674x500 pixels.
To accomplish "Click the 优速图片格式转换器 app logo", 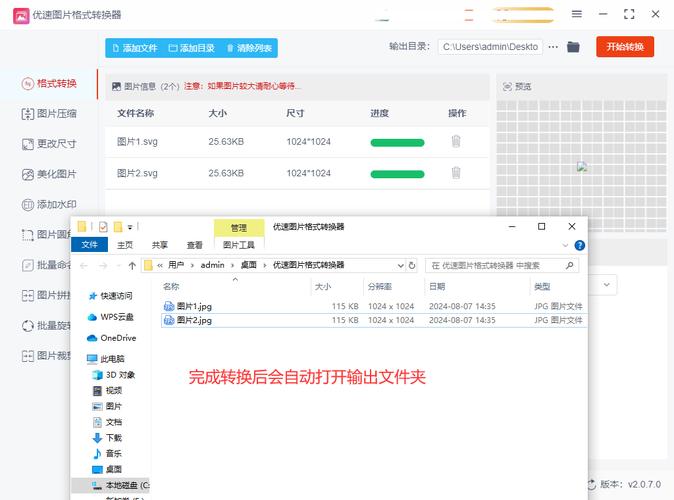I will pyautogui.click(x=21, y=15).
